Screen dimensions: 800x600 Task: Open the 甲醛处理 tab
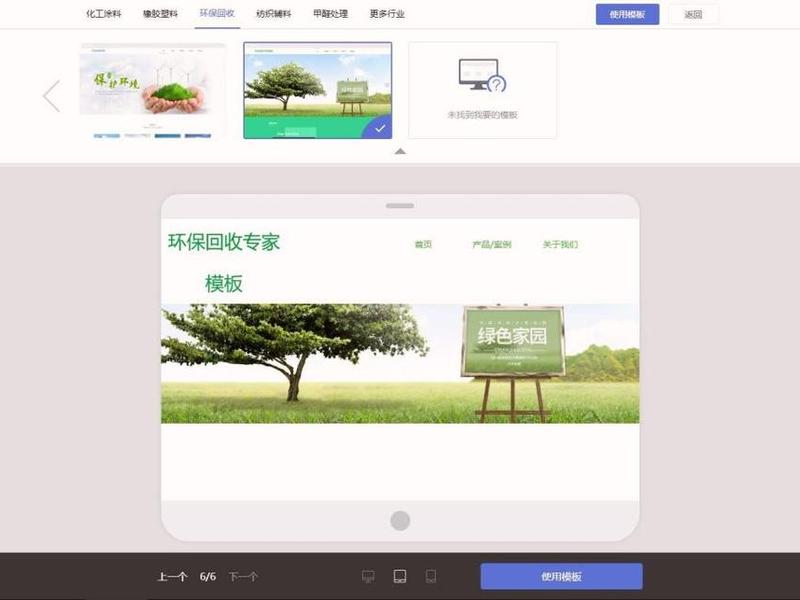coord(330,14)
